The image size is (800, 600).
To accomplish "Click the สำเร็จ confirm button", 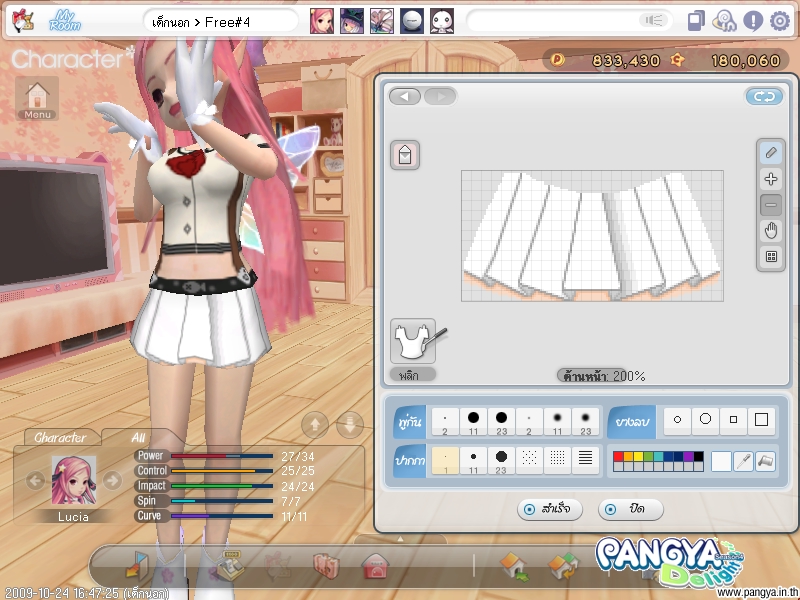I will tap(549, 509).
